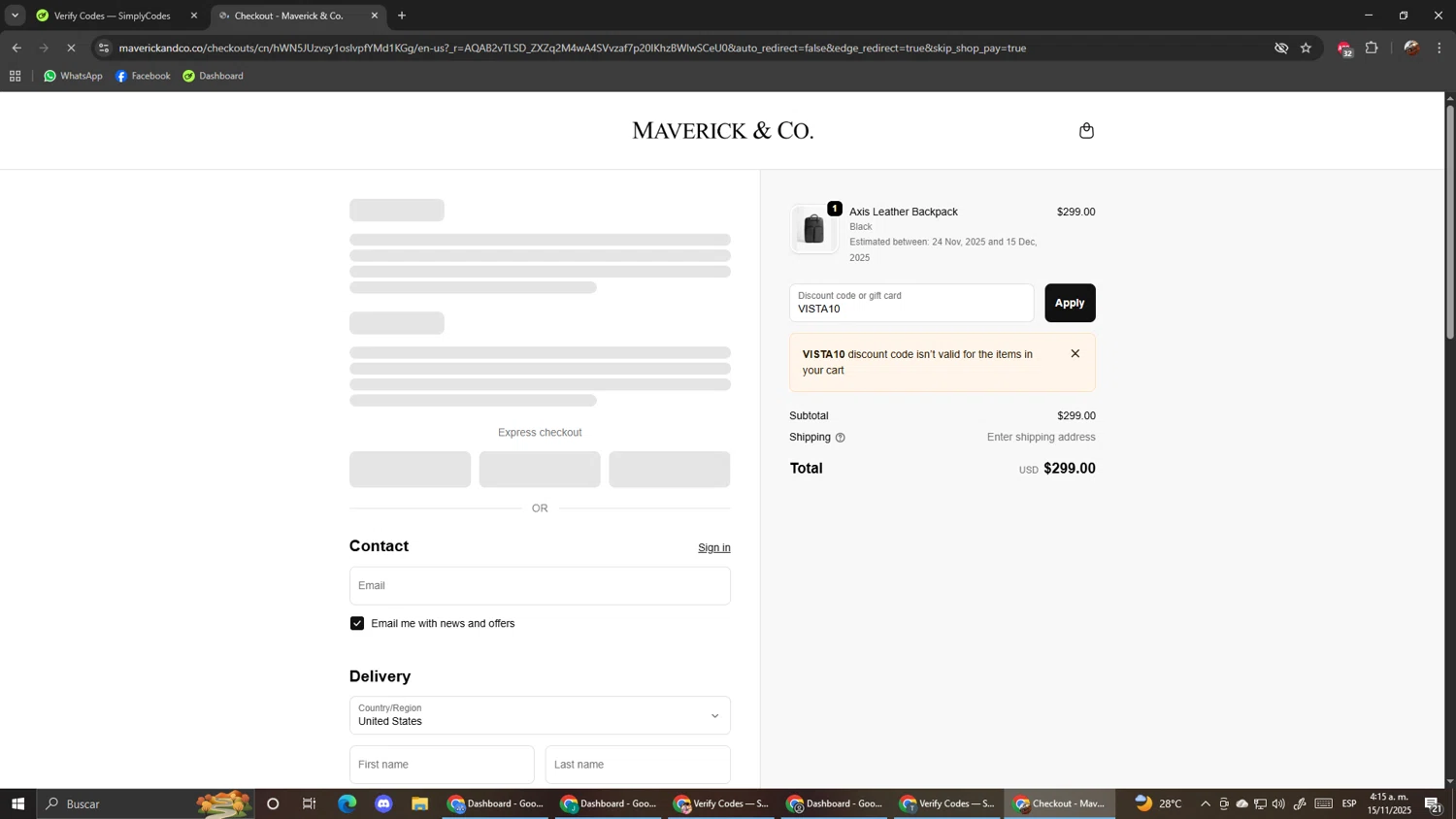Open the Windows Start menu
Viewport: 1456px width, 819px height.
(x=17, y=803)
